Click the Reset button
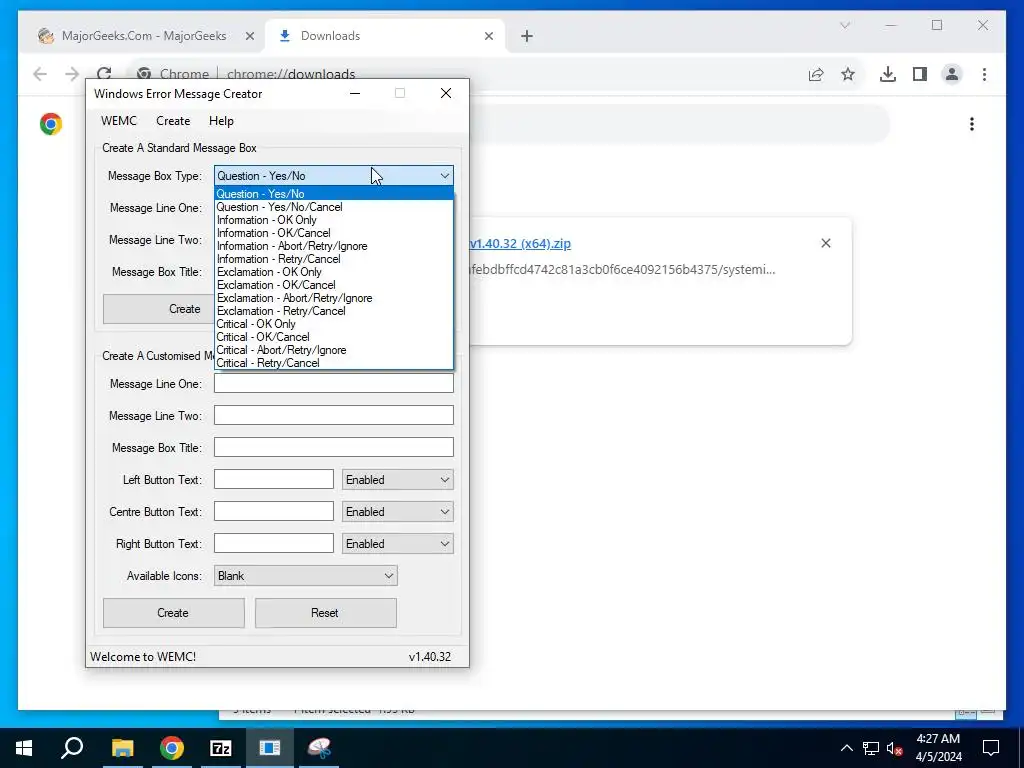Screen dimensions: 1024x768 pos(326,613)
